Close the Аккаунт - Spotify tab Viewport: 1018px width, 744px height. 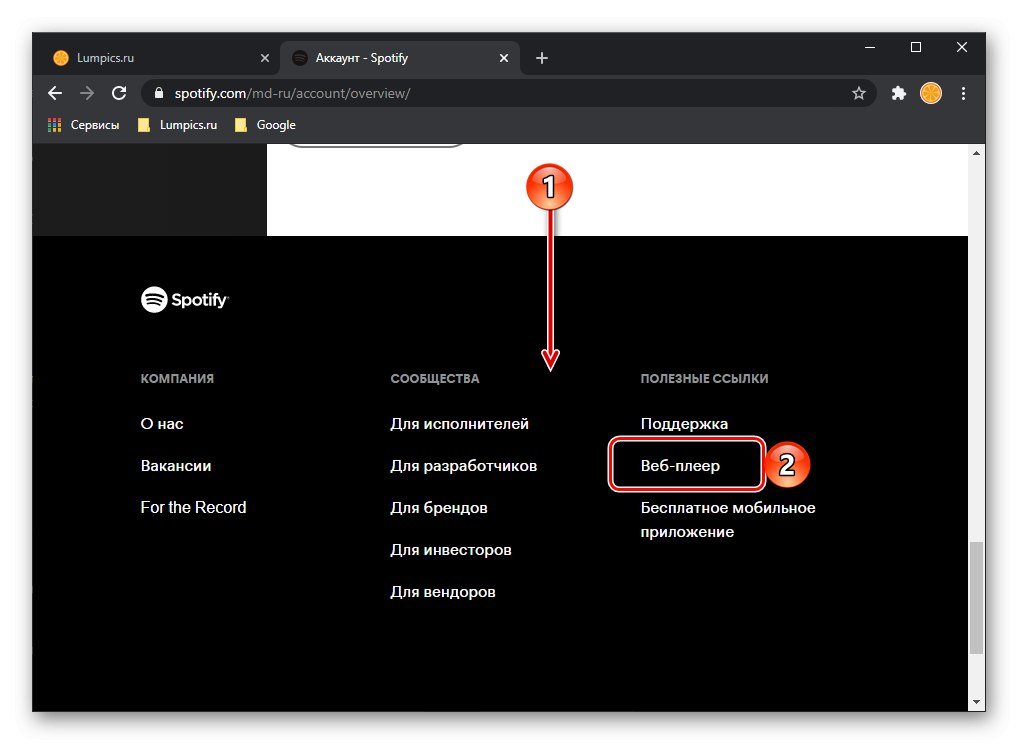click(x=504, y=58)
